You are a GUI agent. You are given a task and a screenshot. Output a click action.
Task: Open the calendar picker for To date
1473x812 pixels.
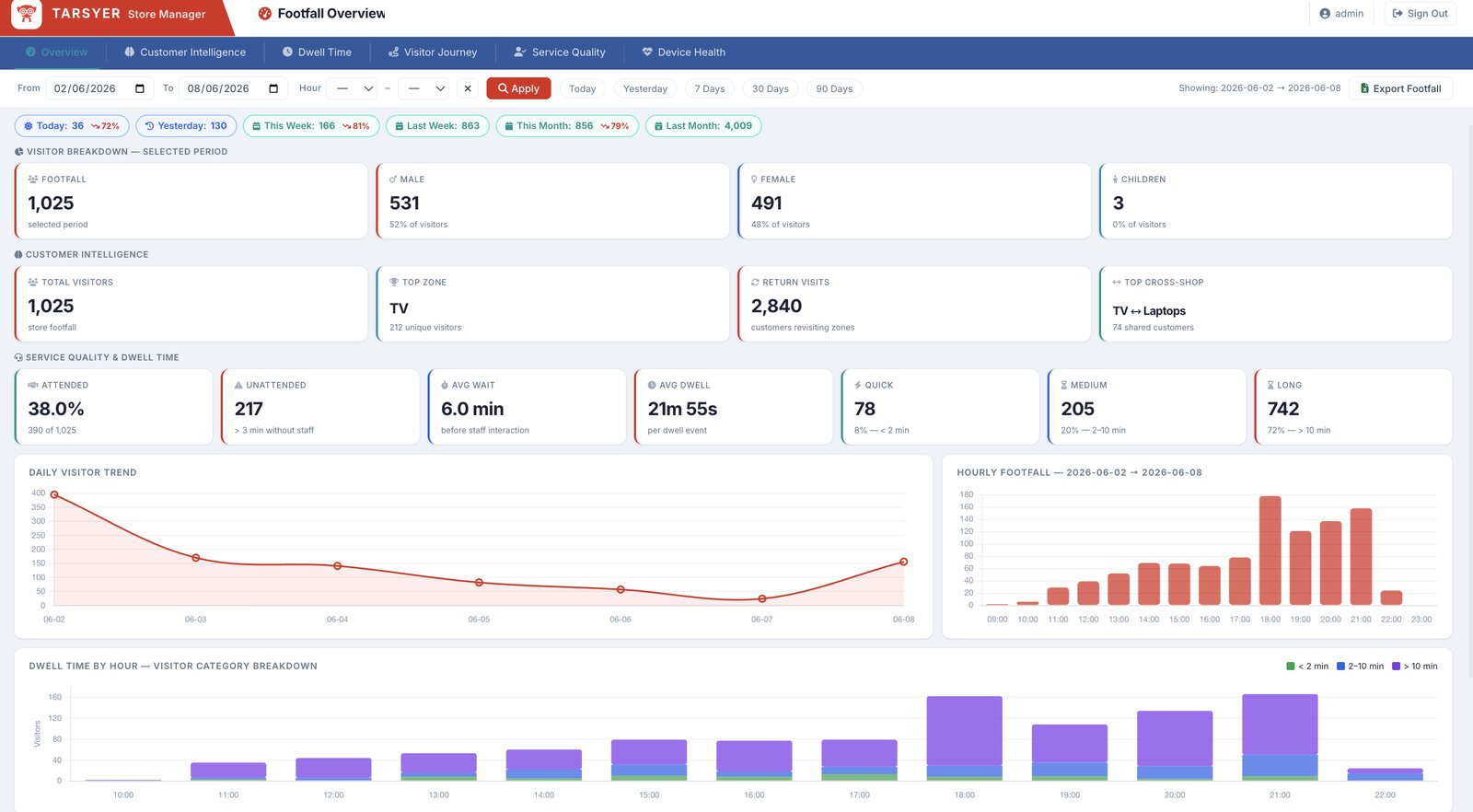click(x=273, y=88)
